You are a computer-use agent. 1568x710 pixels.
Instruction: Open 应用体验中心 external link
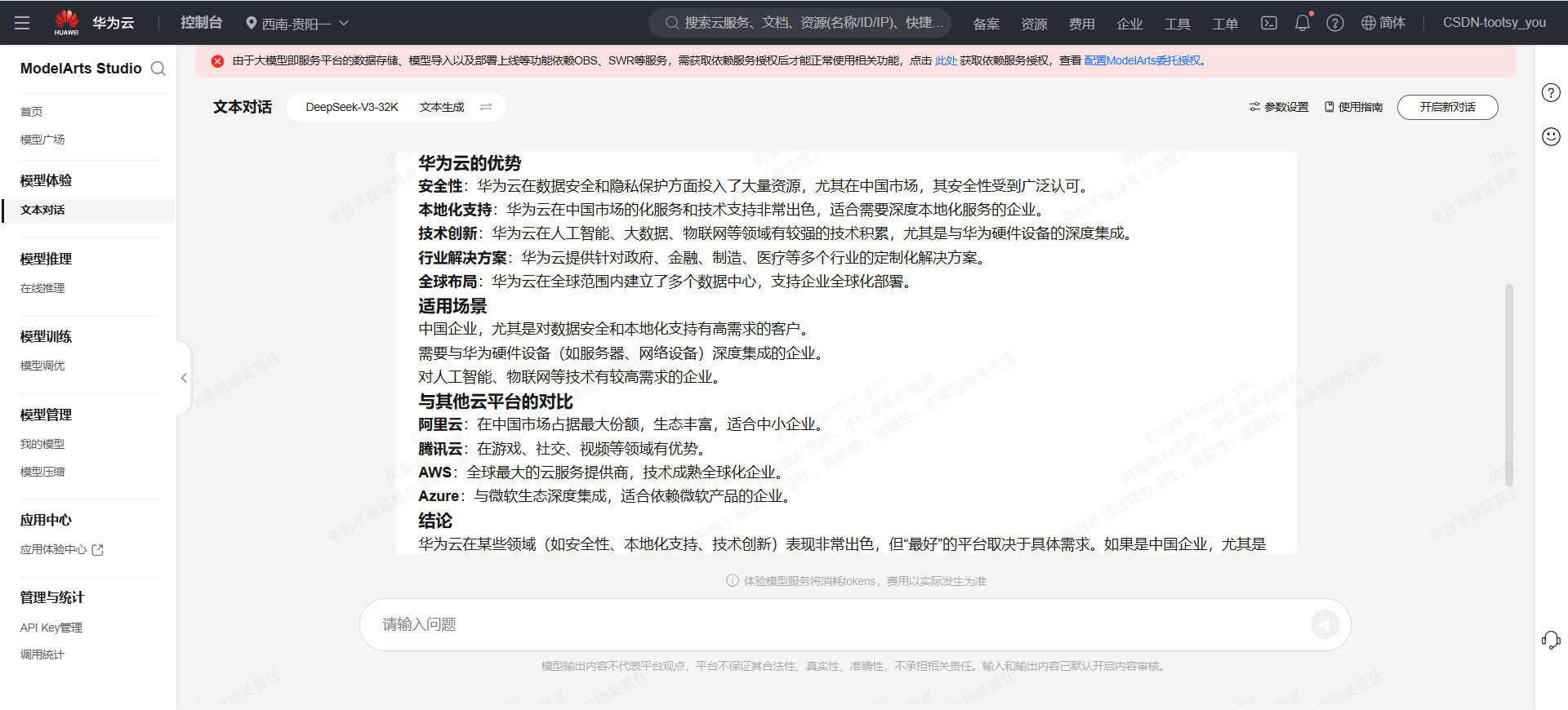point(62,549)
